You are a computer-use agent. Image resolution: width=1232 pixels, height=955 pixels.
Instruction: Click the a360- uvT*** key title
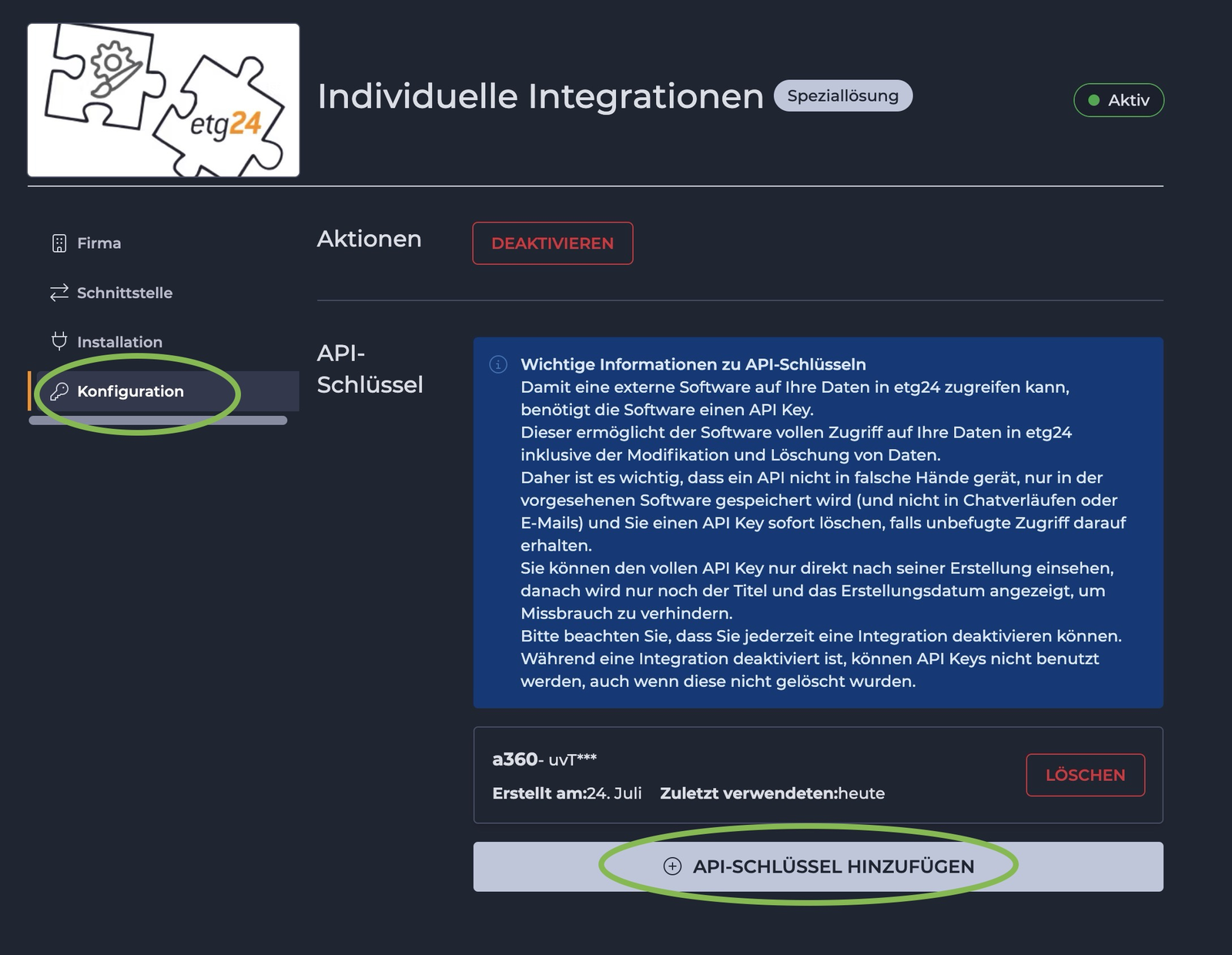point(544,759)
